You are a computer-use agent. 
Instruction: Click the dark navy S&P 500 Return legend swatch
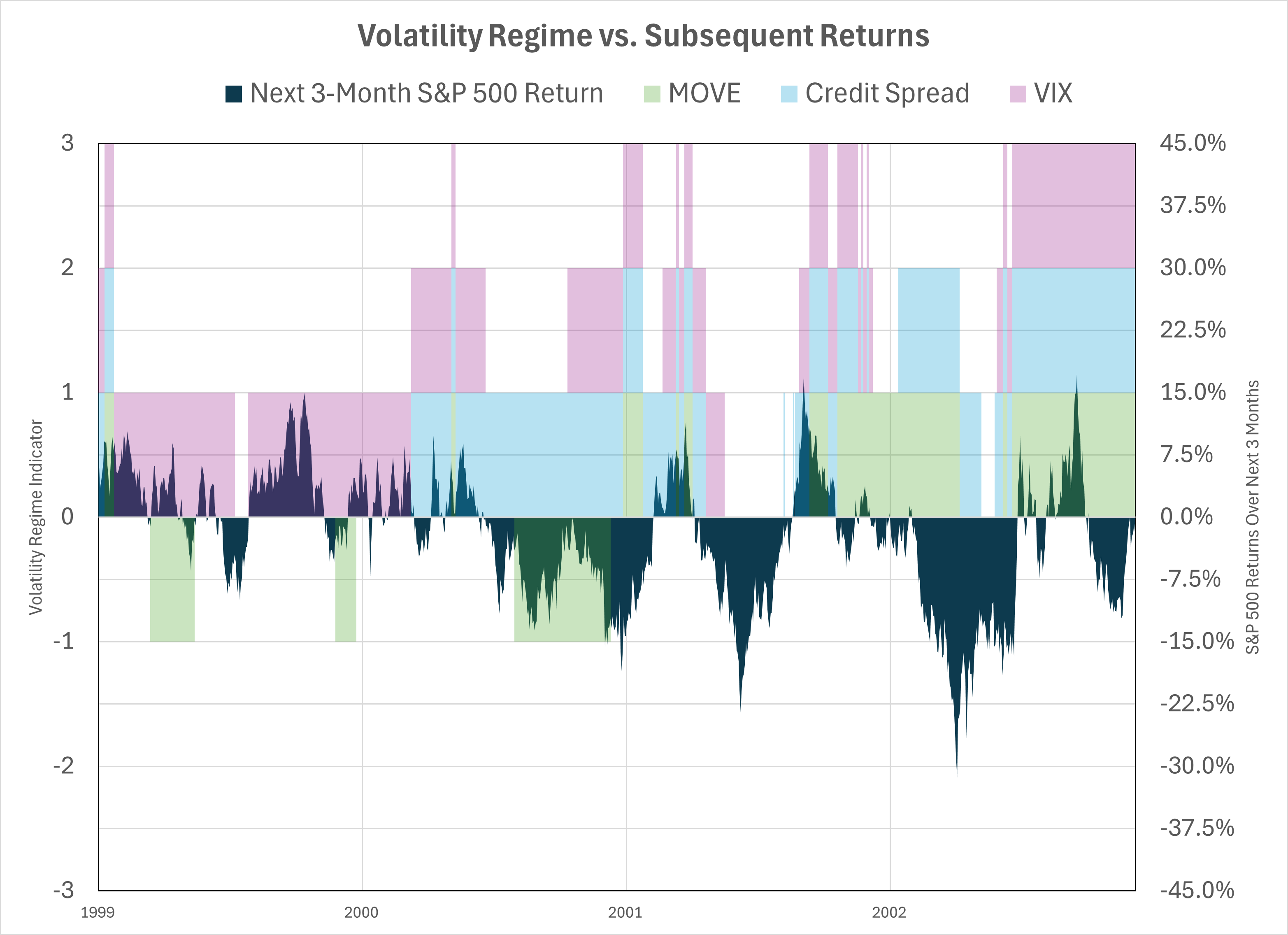pyautogui.click(x=233, y=94)
